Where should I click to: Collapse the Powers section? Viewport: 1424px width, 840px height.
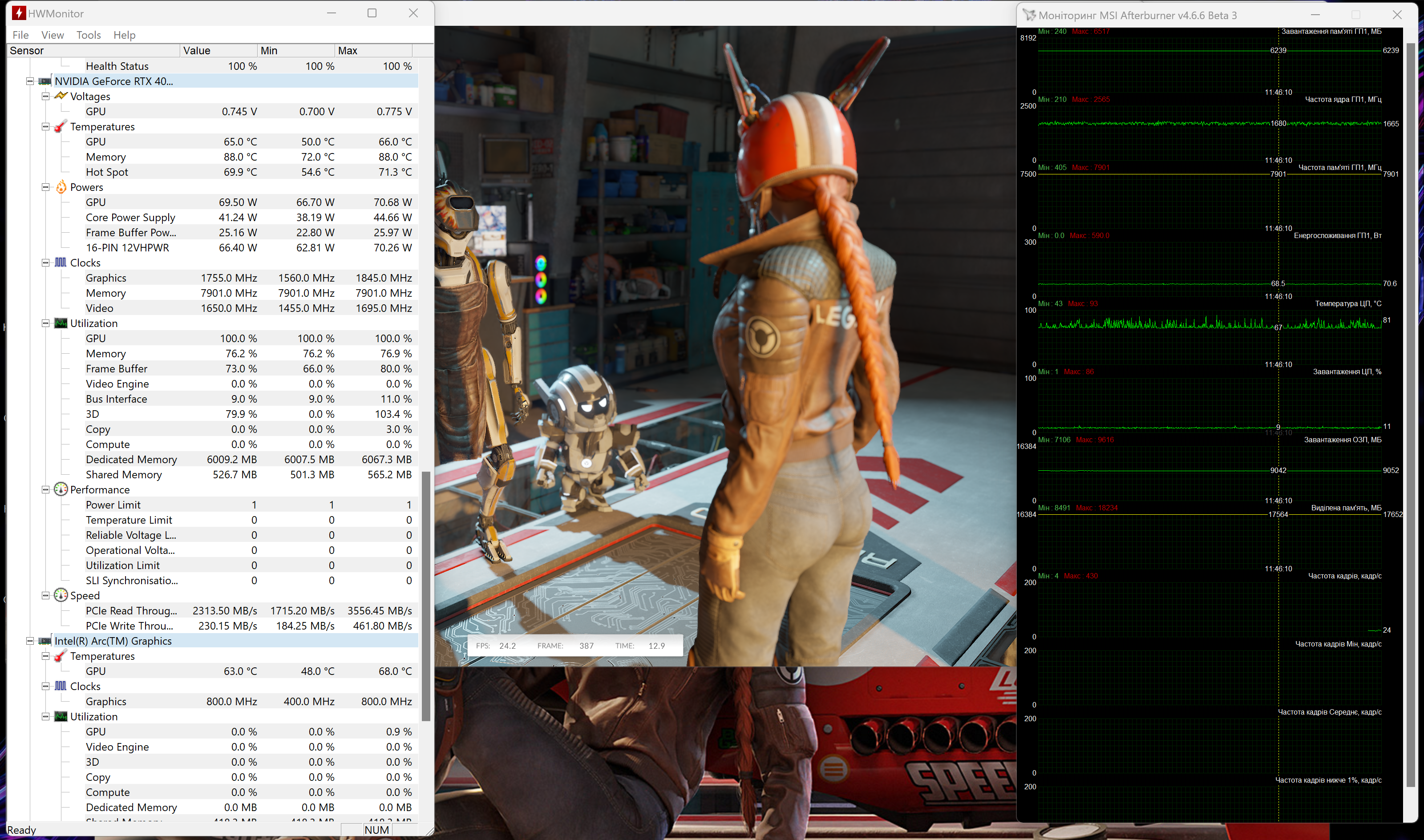coord(45,187)
